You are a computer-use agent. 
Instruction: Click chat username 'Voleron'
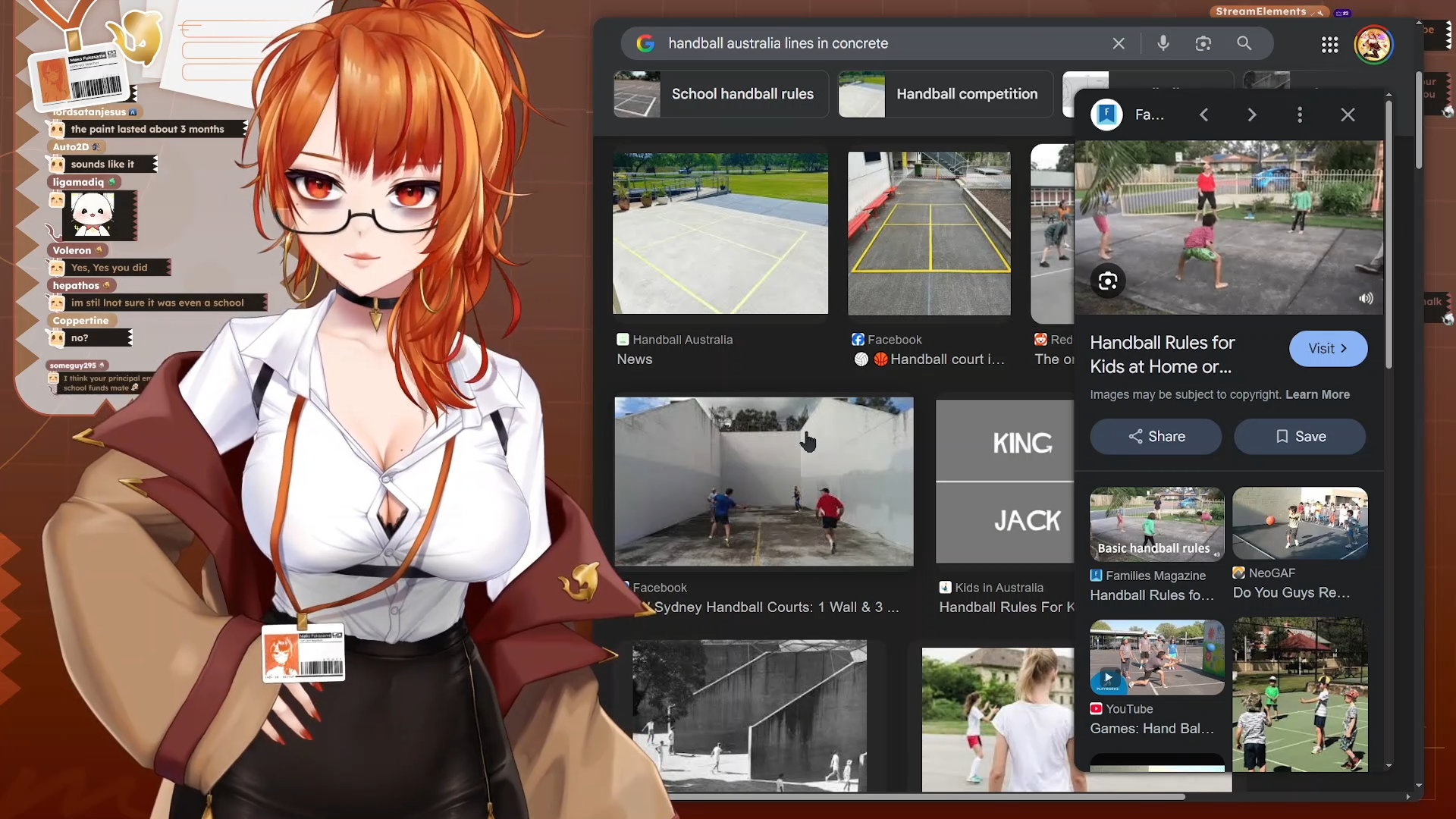pos(72,250)
